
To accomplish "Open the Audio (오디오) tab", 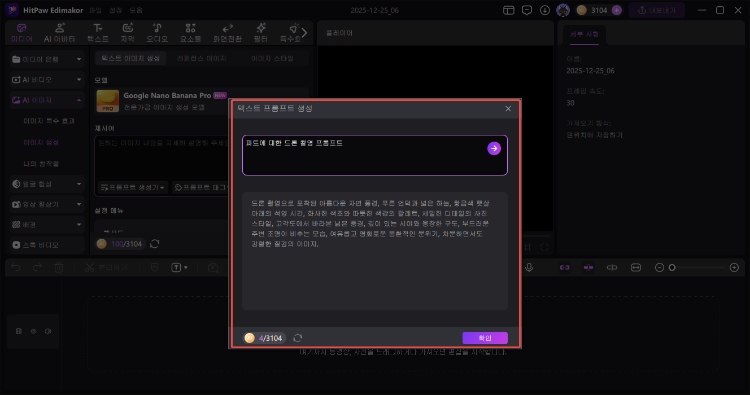I will pos(157,33).
